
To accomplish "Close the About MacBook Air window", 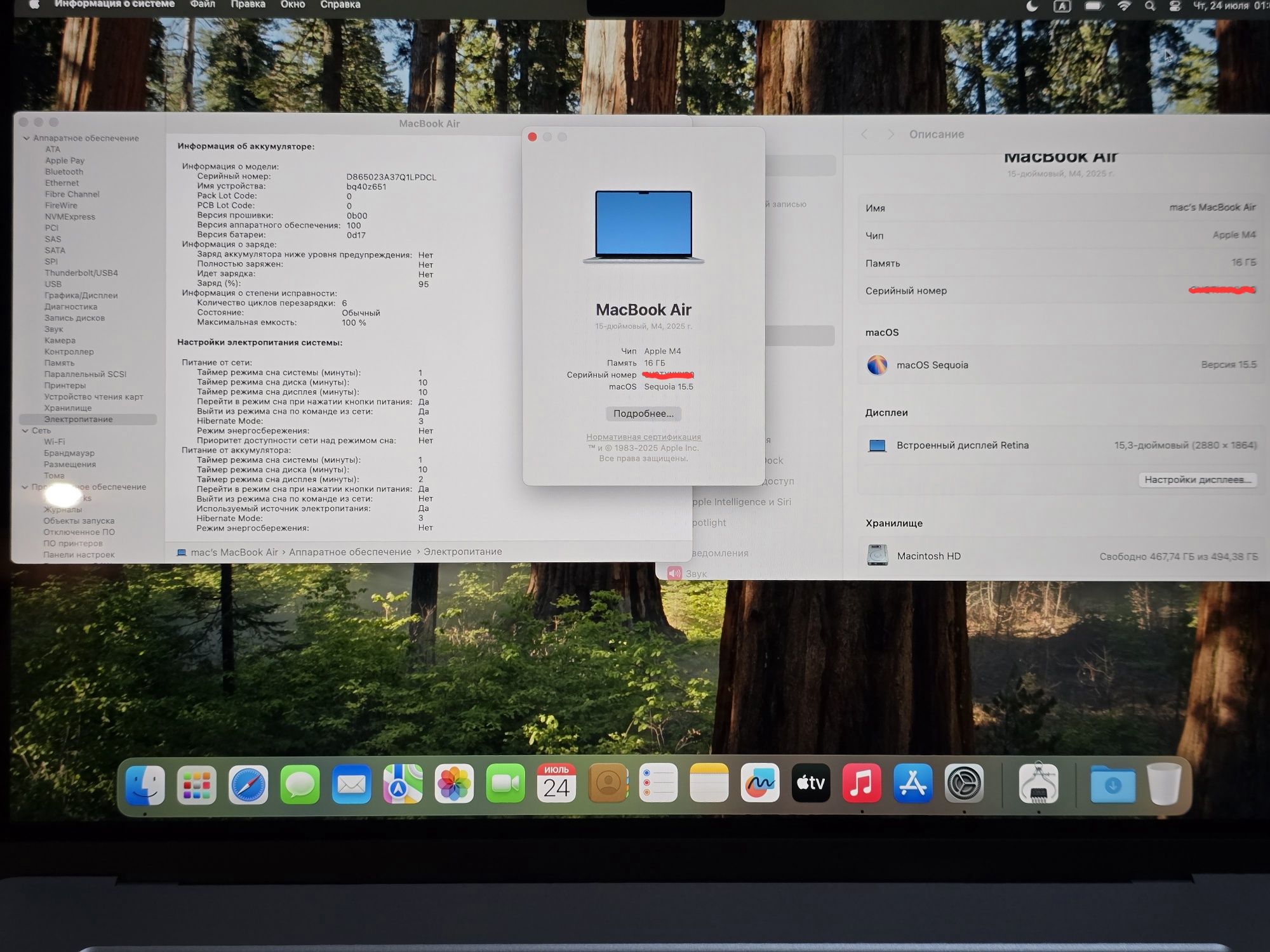I will click(533, 137).
